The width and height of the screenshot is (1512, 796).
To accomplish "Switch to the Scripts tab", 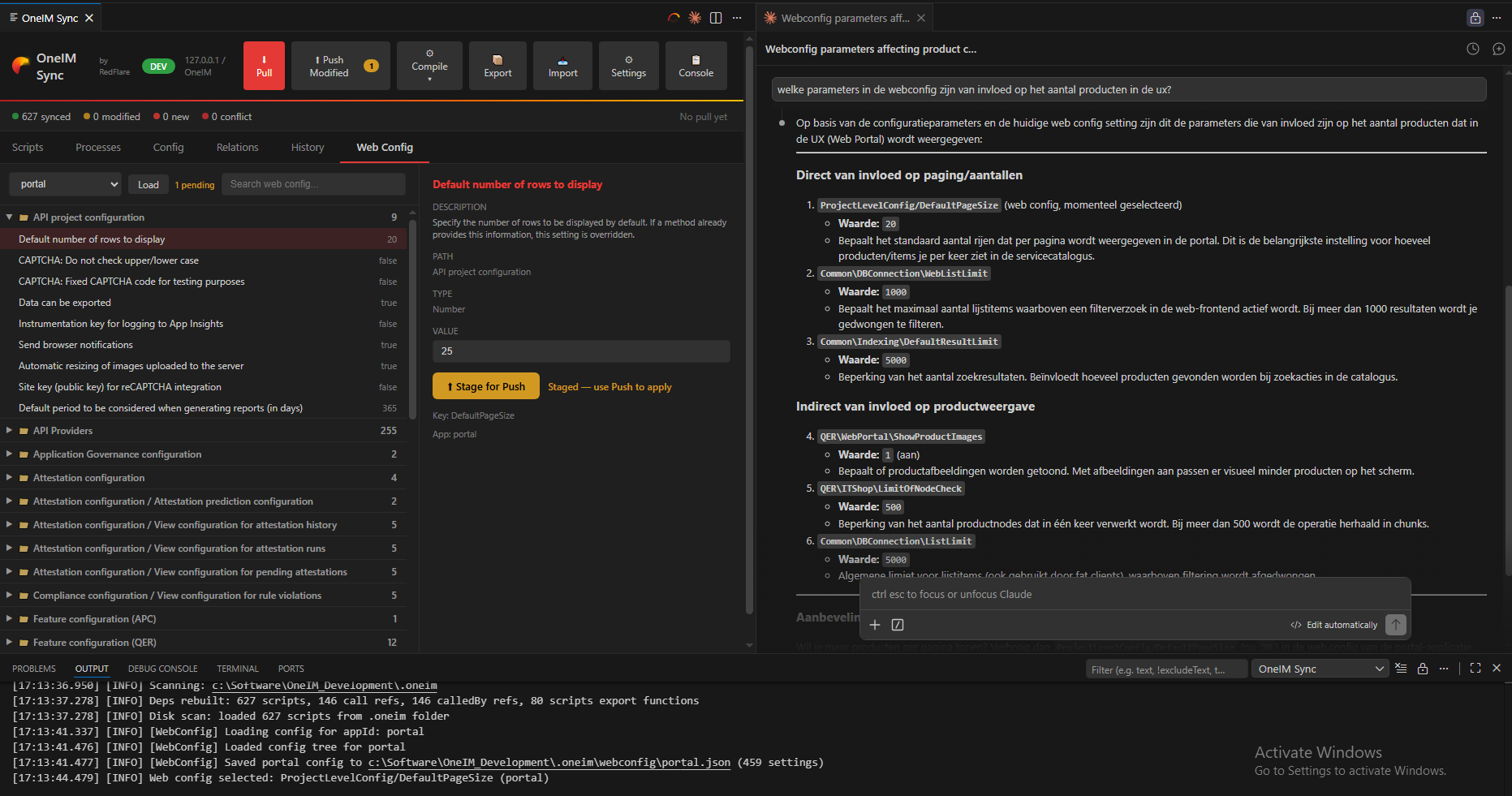I will [28, 148].
